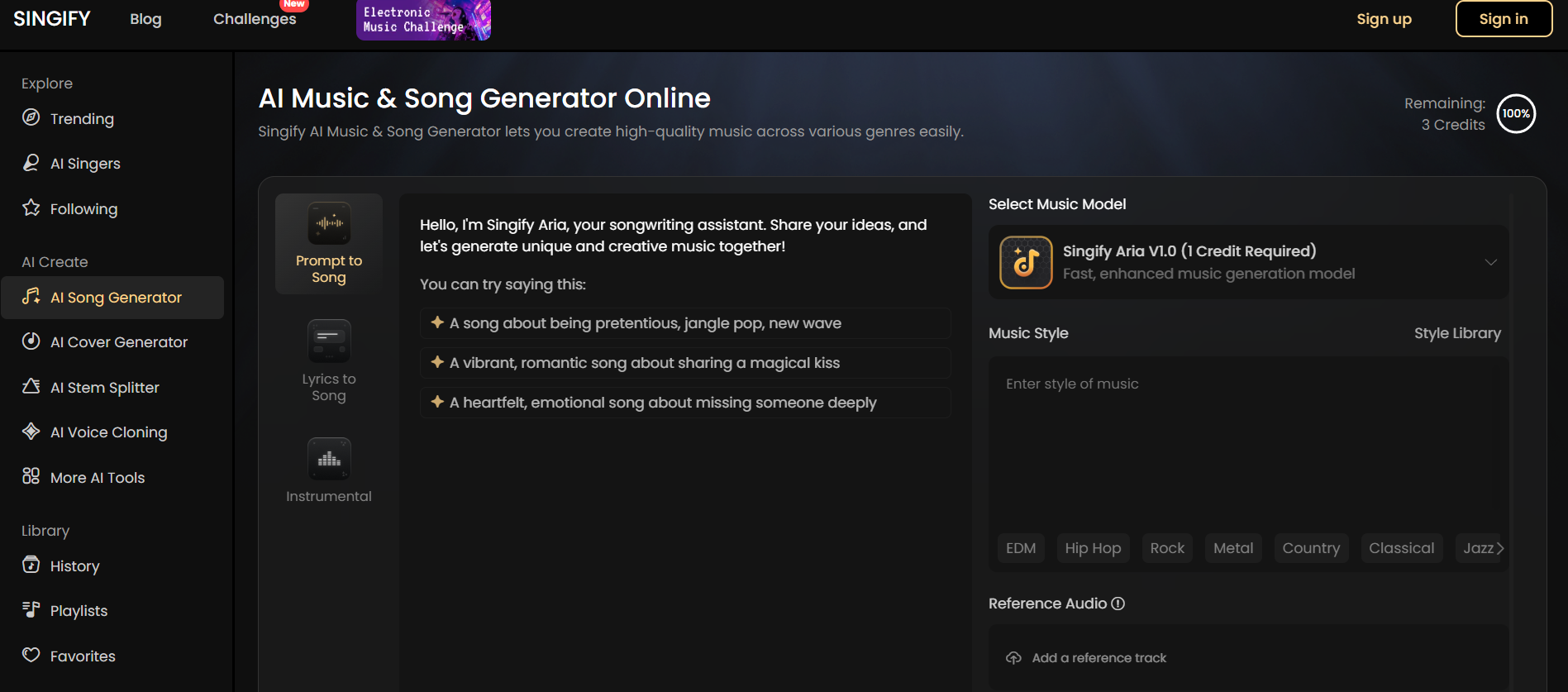This screenshot has height=692, width=1568.
Task: Click the Reference Audio info icon
Action: 1118,604
